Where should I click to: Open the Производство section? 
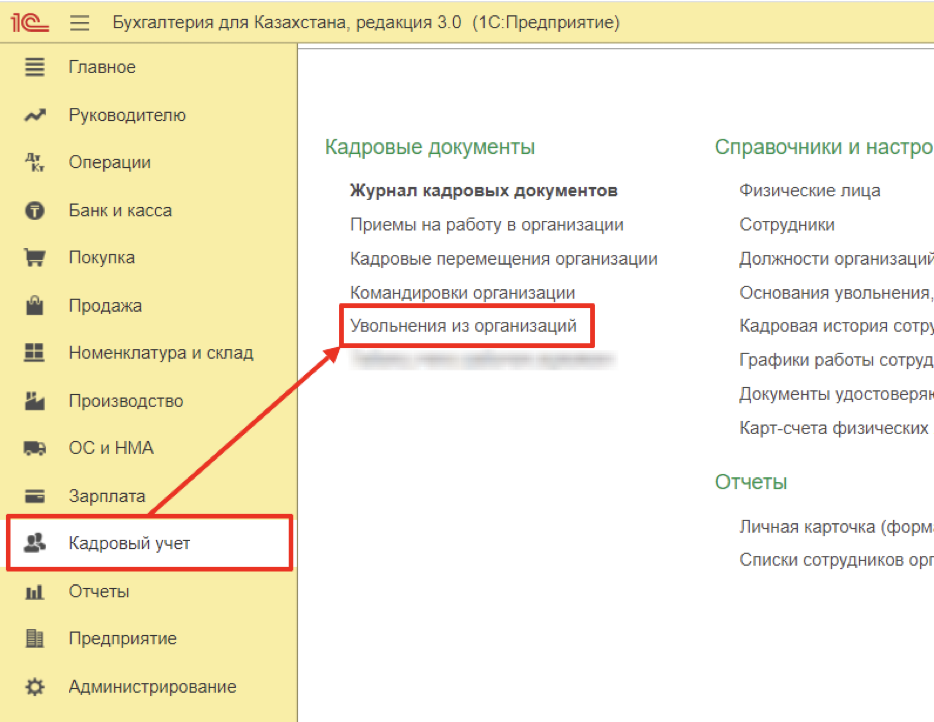[126, 401]
